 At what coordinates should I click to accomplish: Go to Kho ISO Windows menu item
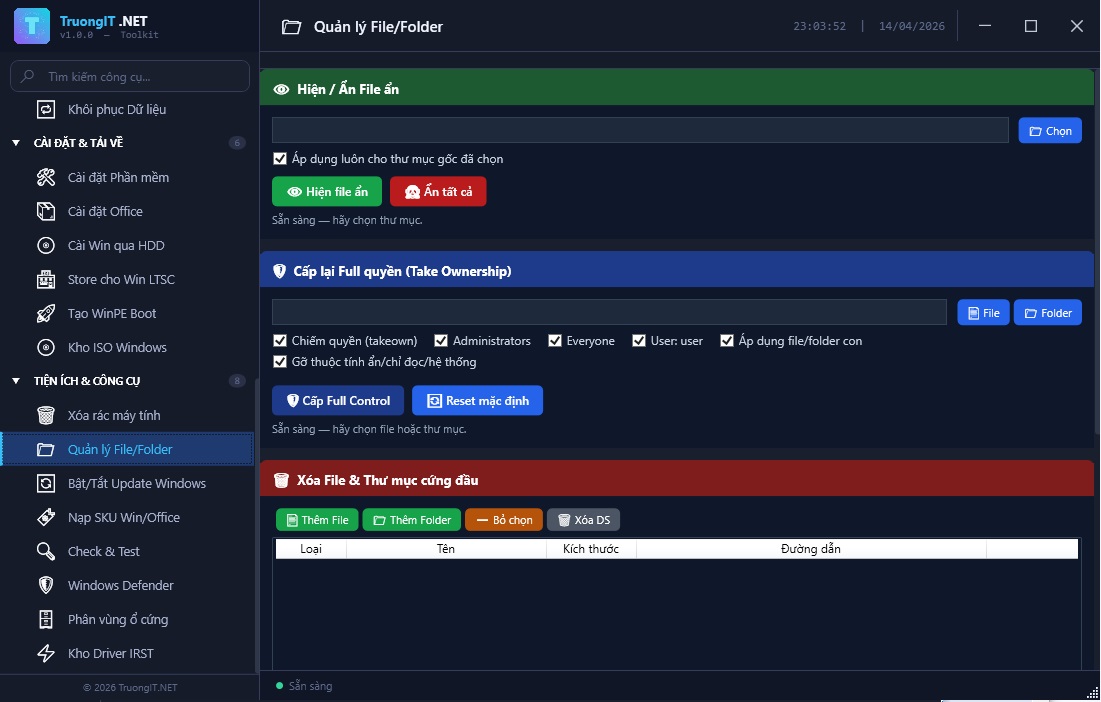(x=117, y=347)
